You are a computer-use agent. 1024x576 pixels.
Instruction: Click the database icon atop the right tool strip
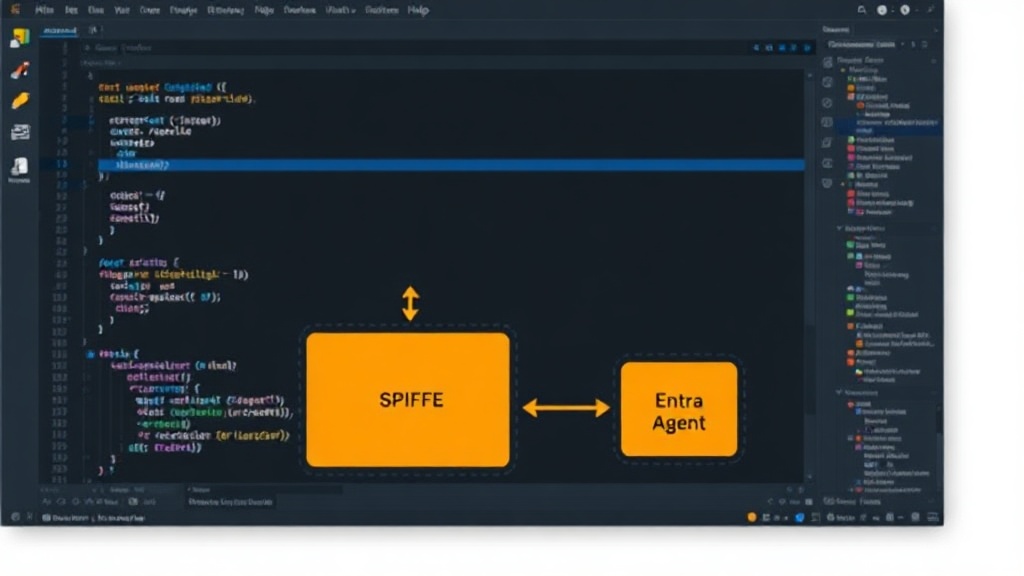tap(827, 63)
